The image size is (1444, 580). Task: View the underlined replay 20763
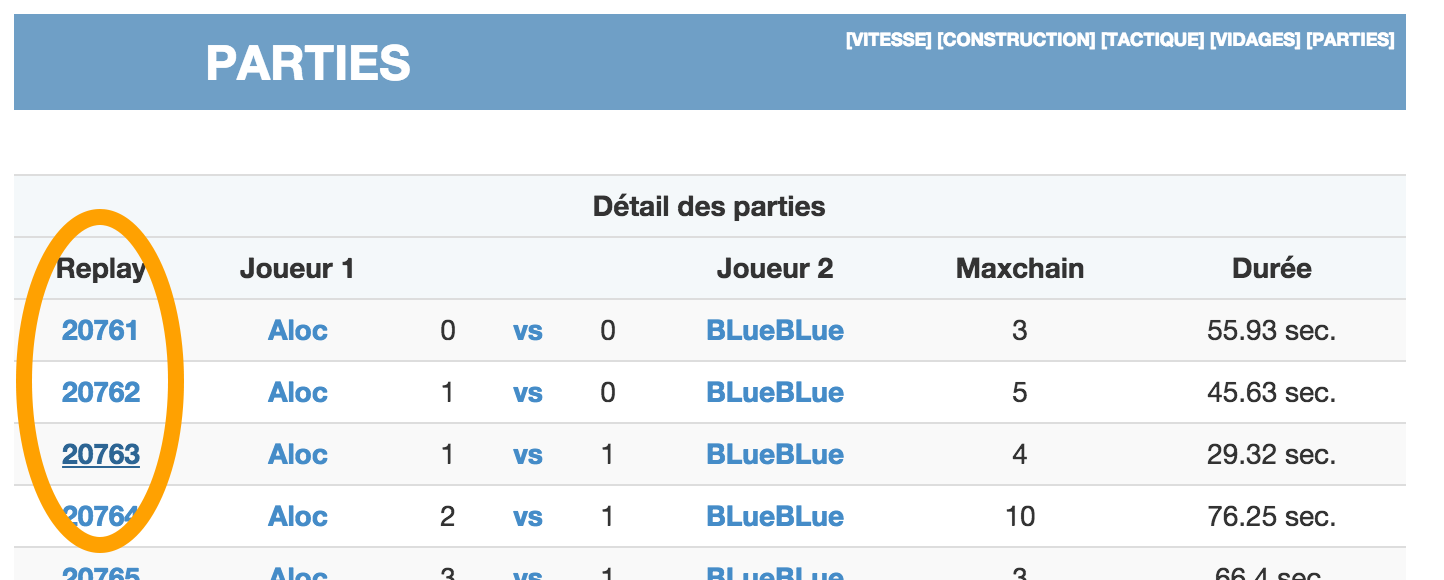click(x=101, y=454)
